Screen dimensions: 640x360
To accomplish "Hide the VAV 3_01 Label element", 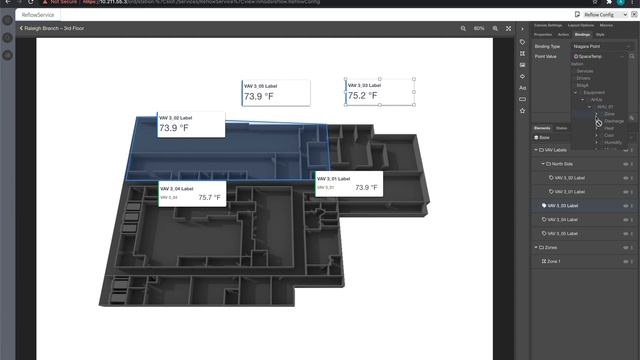I will pyautogui.click(x=625, y=192).
